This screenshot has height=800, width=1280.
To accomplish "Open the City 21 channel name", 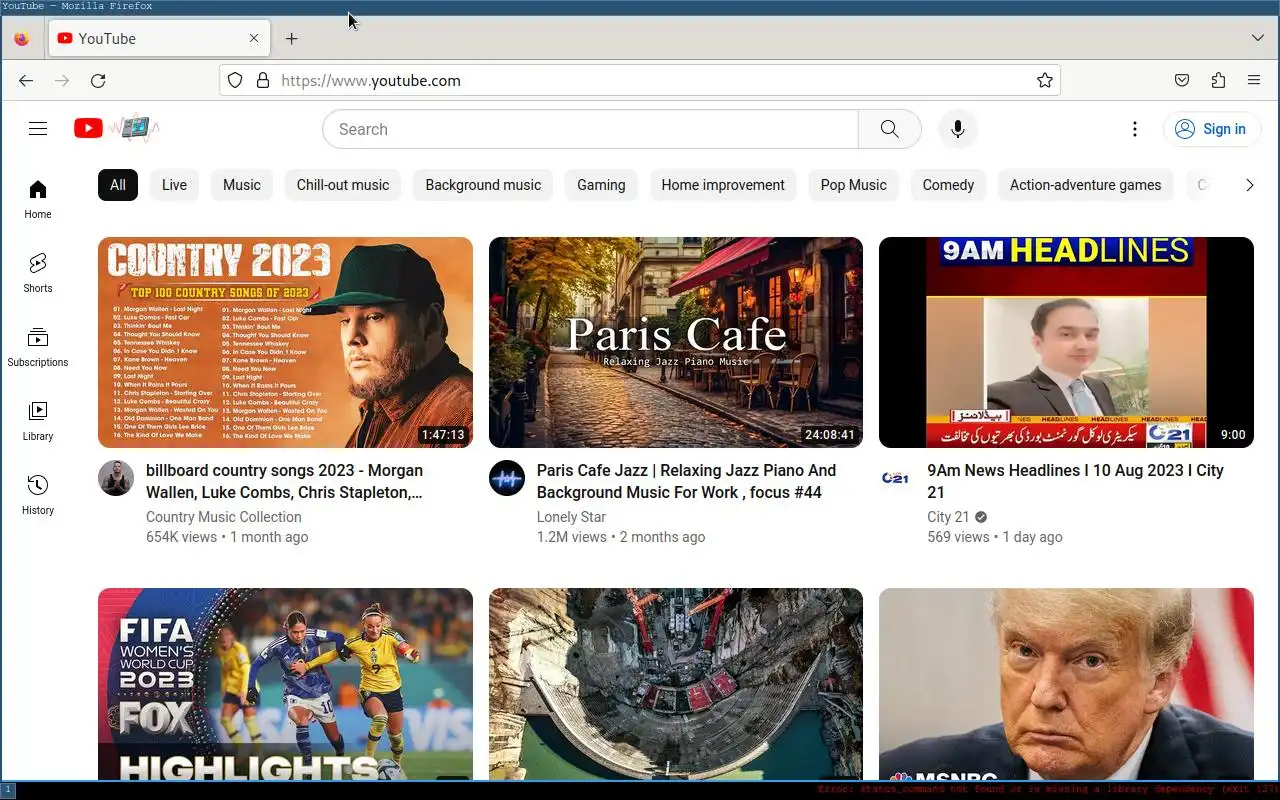I will click(x=948, y=517).
